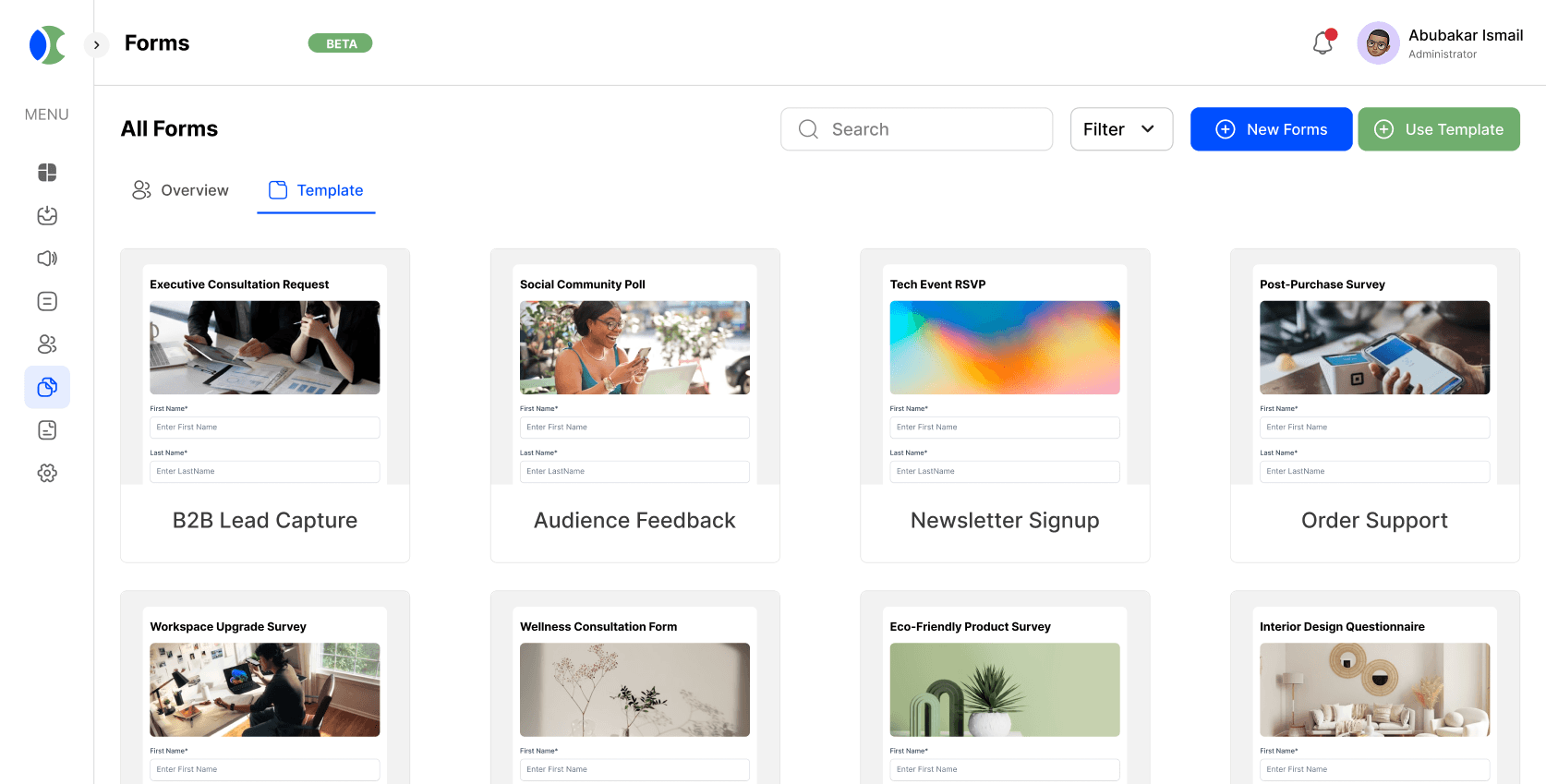Click Abubakar Ismail's profile avatar
The height and width of the screenshot is (784, 1546).
(1378, 43)
